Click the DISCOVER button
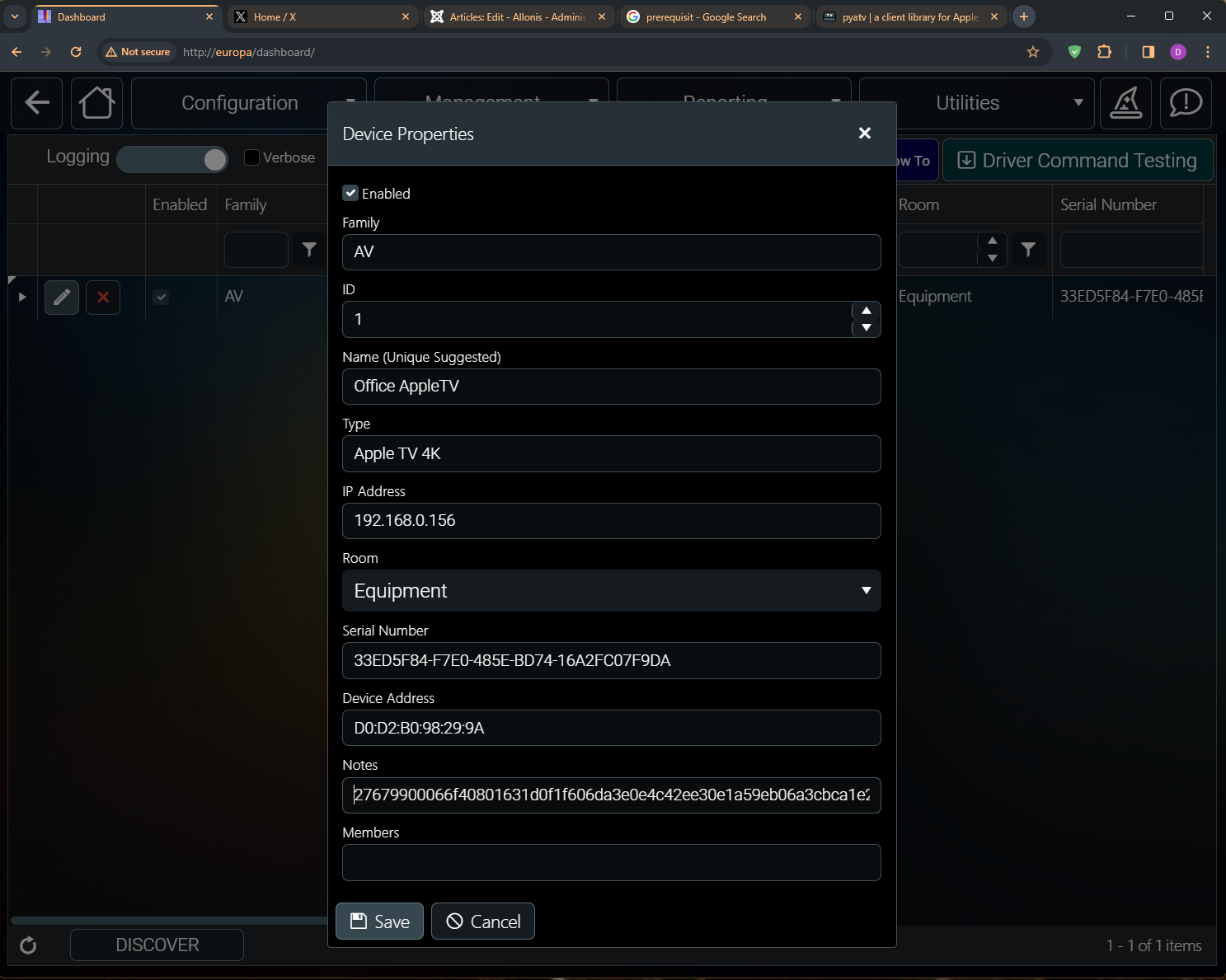1226x980 pixels. [x=157, y=945]
